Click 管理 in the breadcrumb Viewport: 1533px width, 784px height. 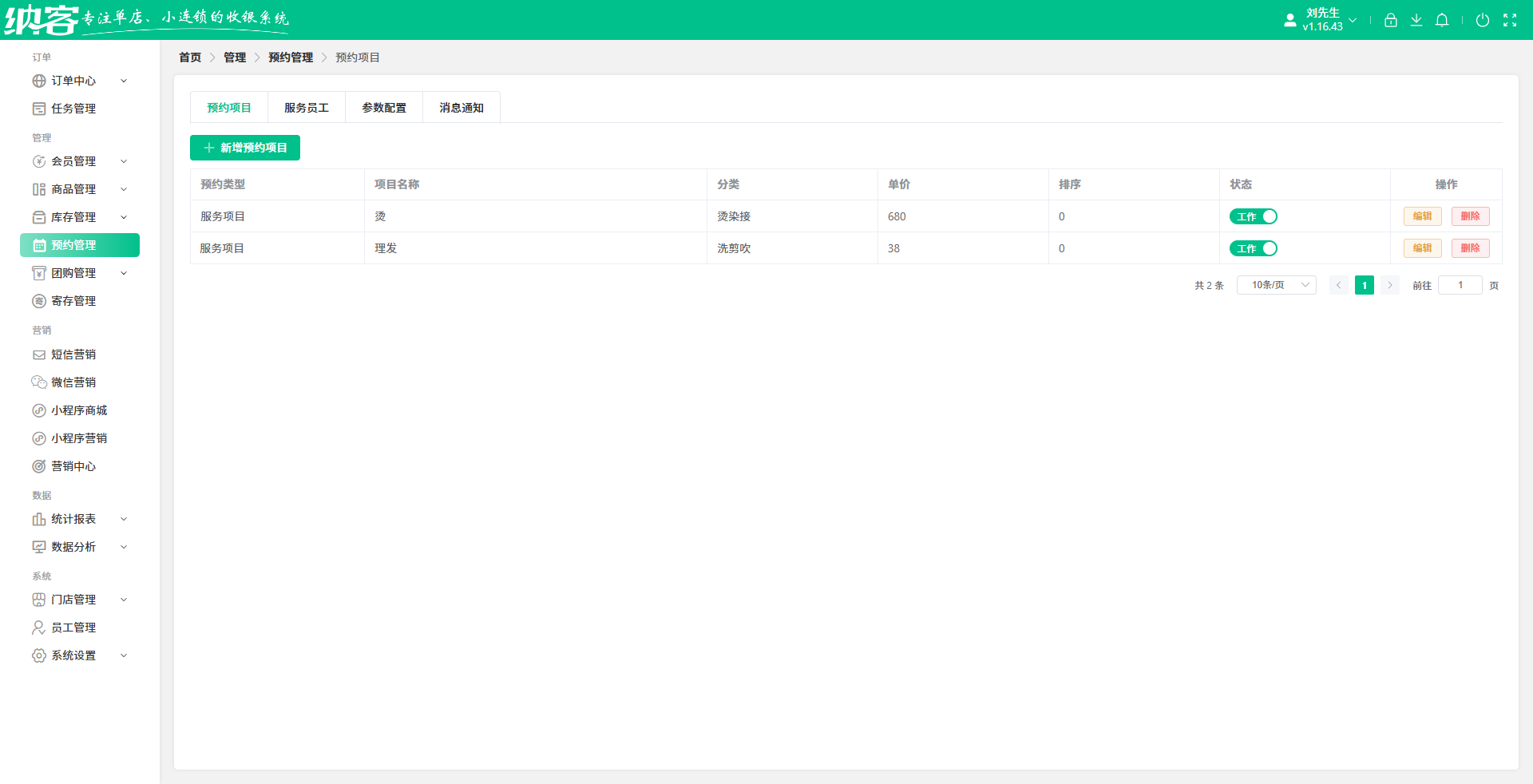click(235, 57)
